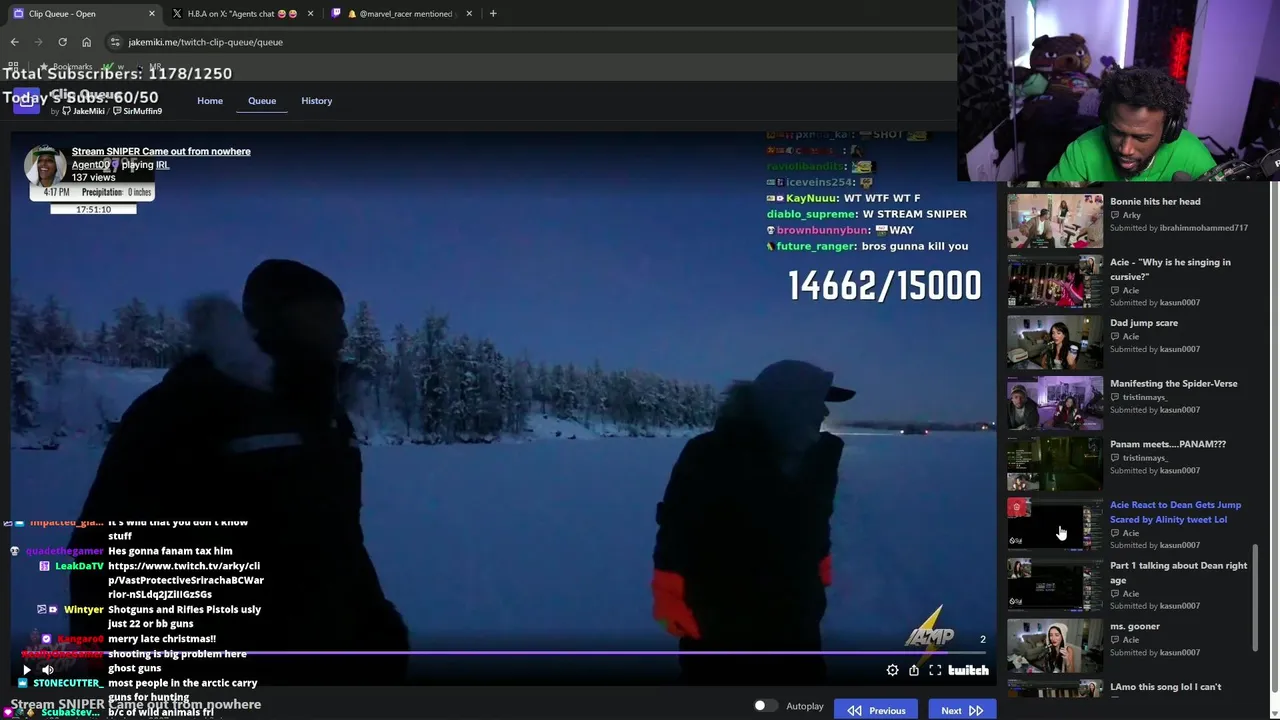Open the LAmo this song lol clip
Image resolution: width=1280 pixels, height=720 pixels.
[x=1165, y=687]
